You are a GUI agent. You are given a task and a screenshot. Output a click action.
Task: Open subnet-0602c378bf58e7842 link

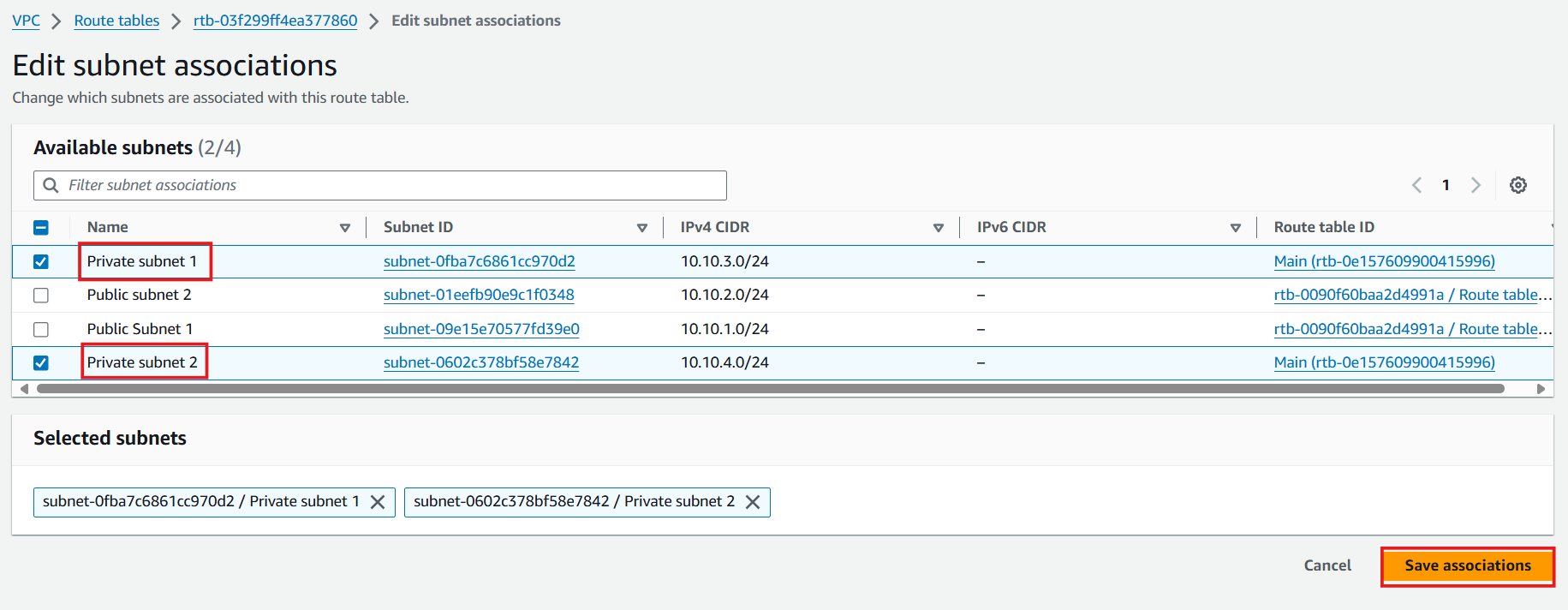pyautogui.click(x=481, y=362)
